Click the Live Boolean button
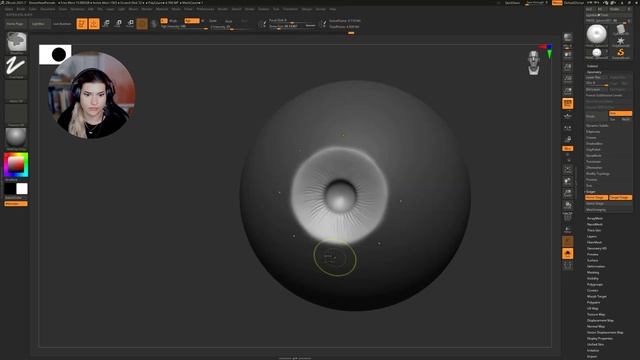The image size is (640, 360). pos(62,24)
